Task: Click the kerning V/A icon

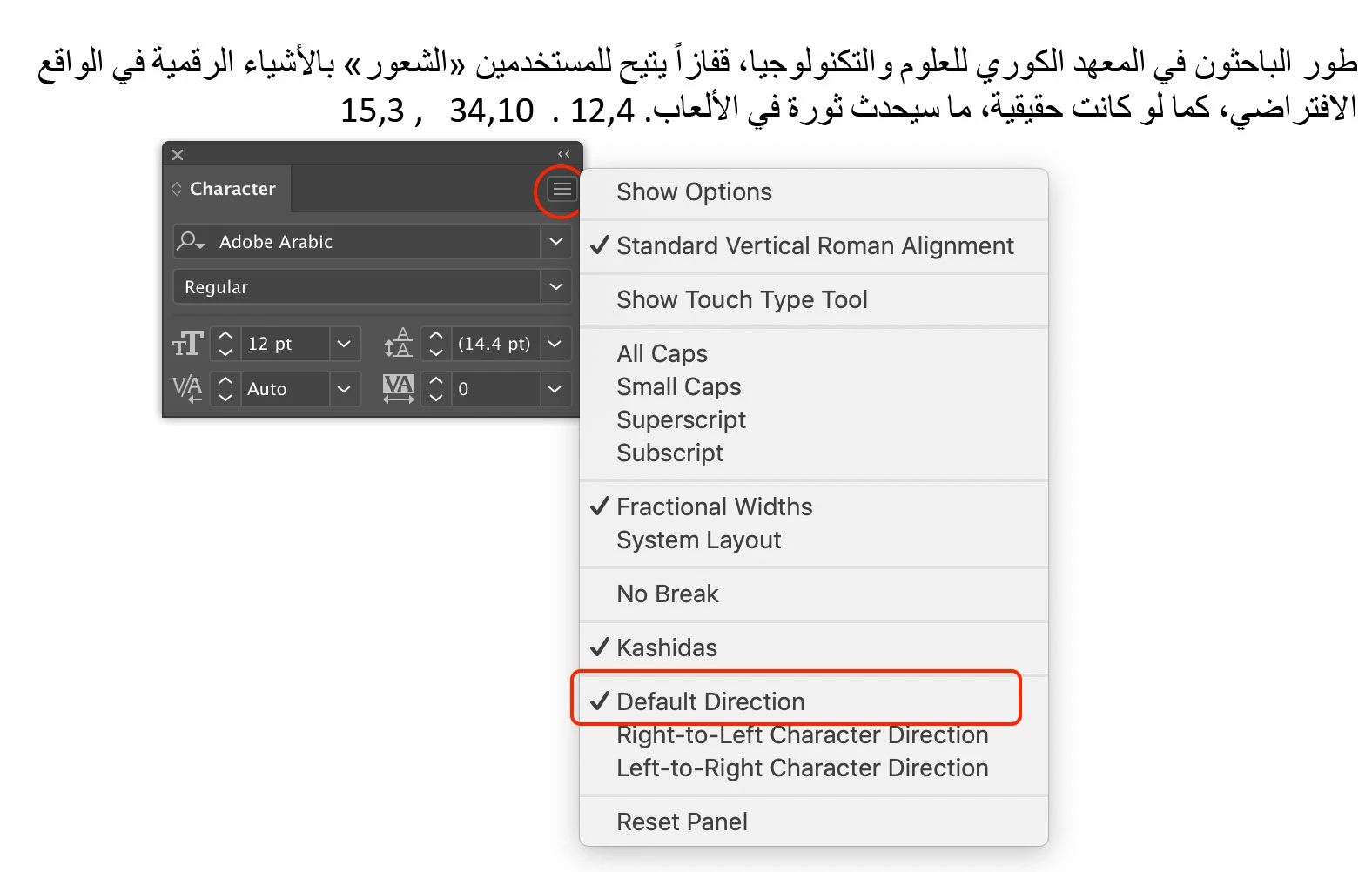Action: pos(188,388)
